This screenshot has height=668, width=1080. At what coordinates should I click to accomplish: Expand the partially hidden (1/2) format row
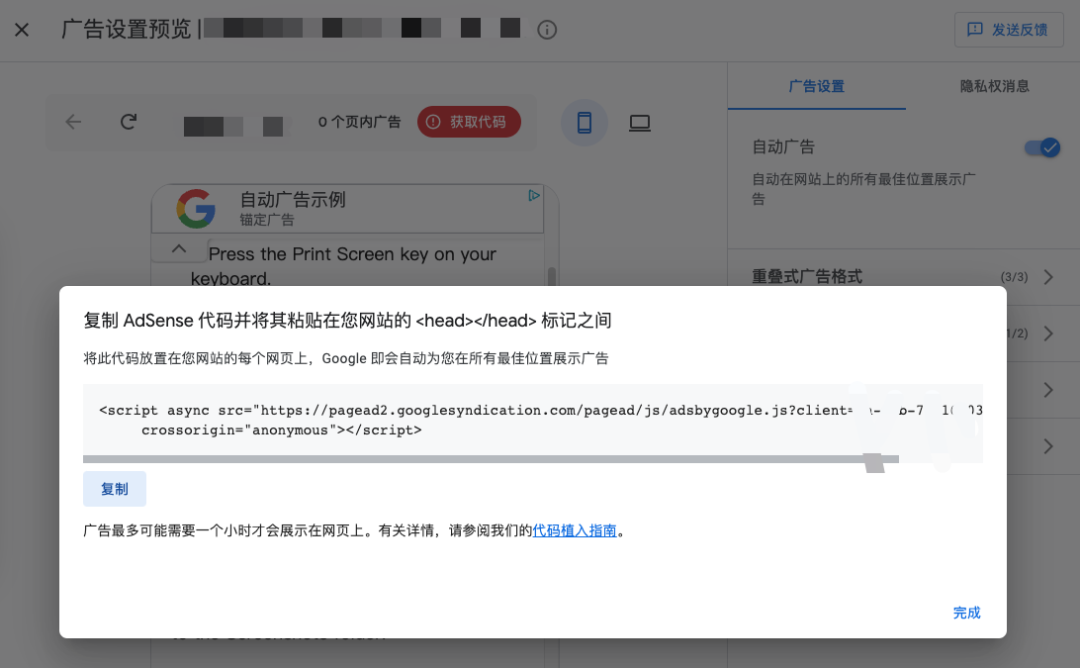(x=1047, y=334)
